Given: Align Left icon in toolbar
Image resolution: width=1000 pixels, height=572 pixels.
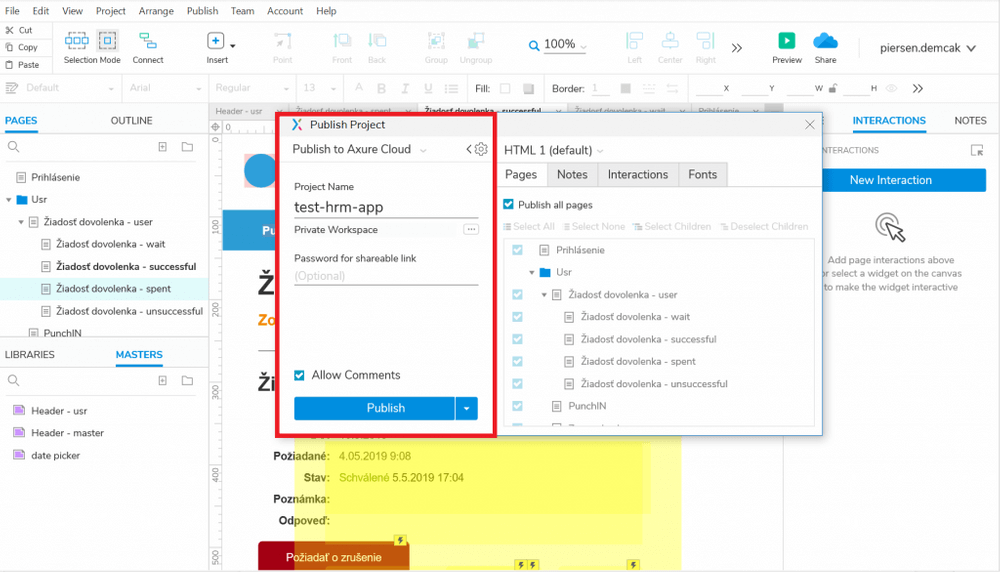Looking at the screenshot, I should 635,41.
